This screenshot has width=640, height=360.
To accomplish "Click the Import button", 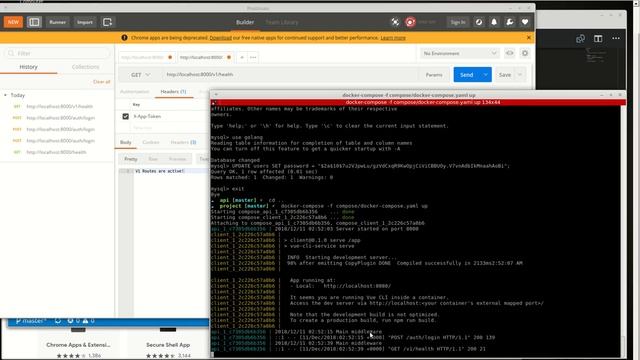I will pyautogui.click(x=85, y=22).
